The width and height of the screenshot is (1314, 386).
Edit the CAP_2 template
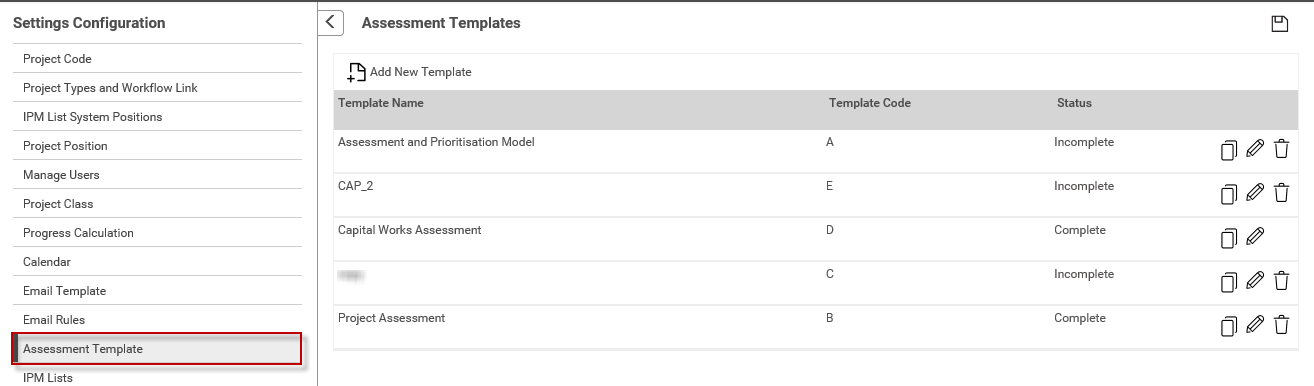coord(1255,193)
